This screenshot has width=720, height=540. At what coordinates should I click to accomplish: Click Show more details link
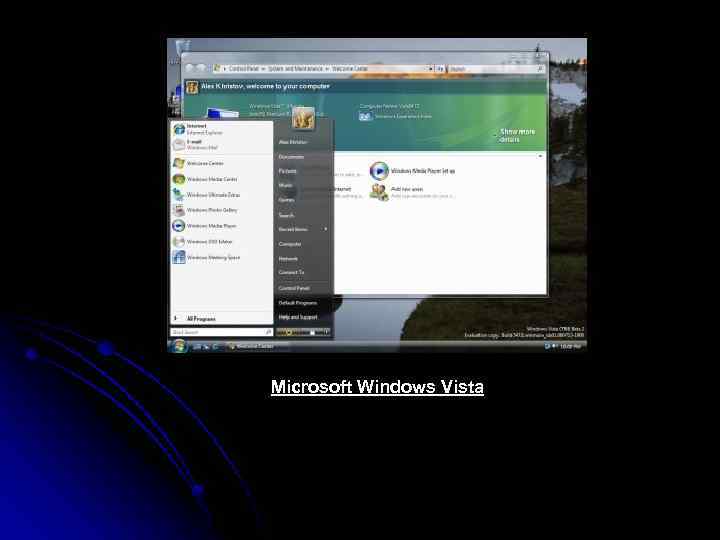pyautogui.click(x=517, y=135)
